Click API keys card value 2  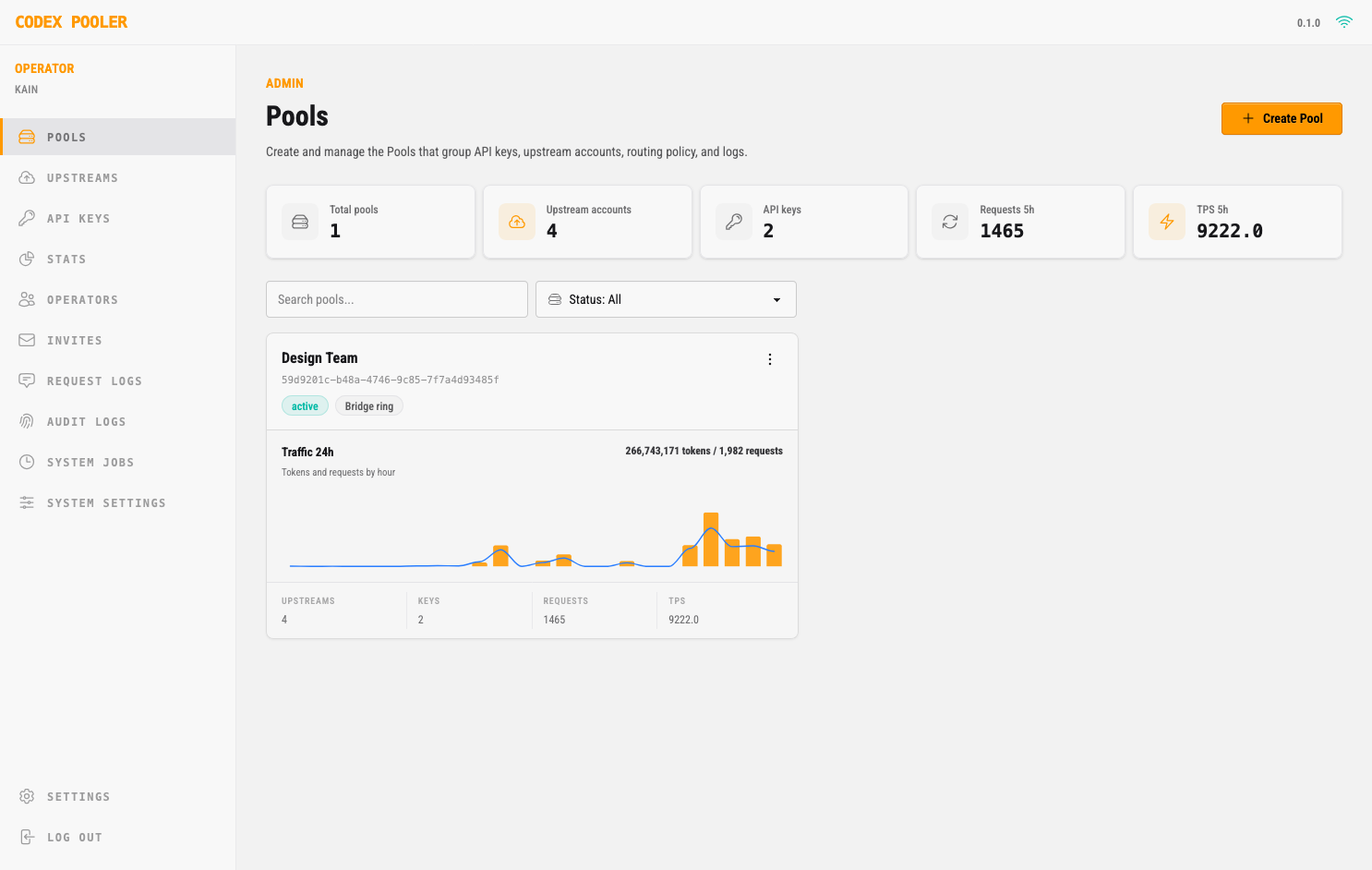pos(768,231)
